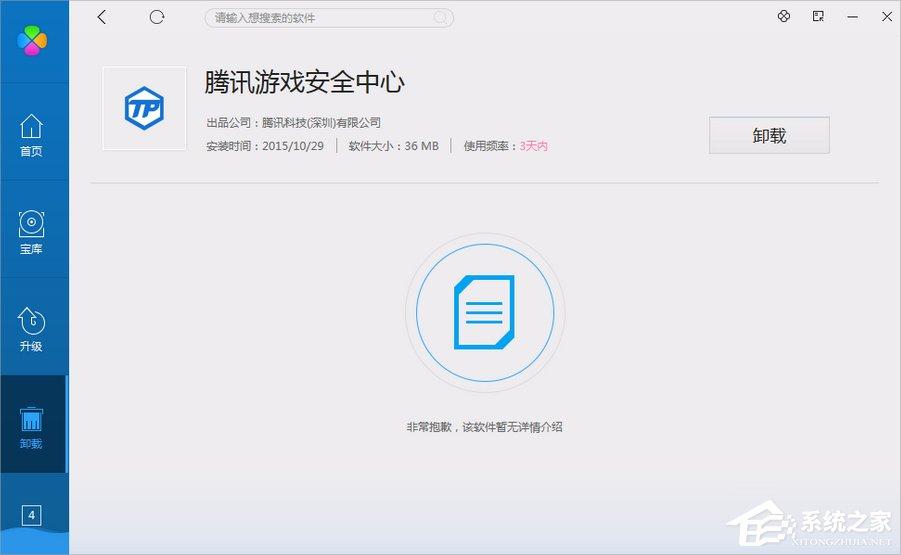The image size is (901, 555).
Task: Open the four-circle skin icon
Action: [784, 17]
